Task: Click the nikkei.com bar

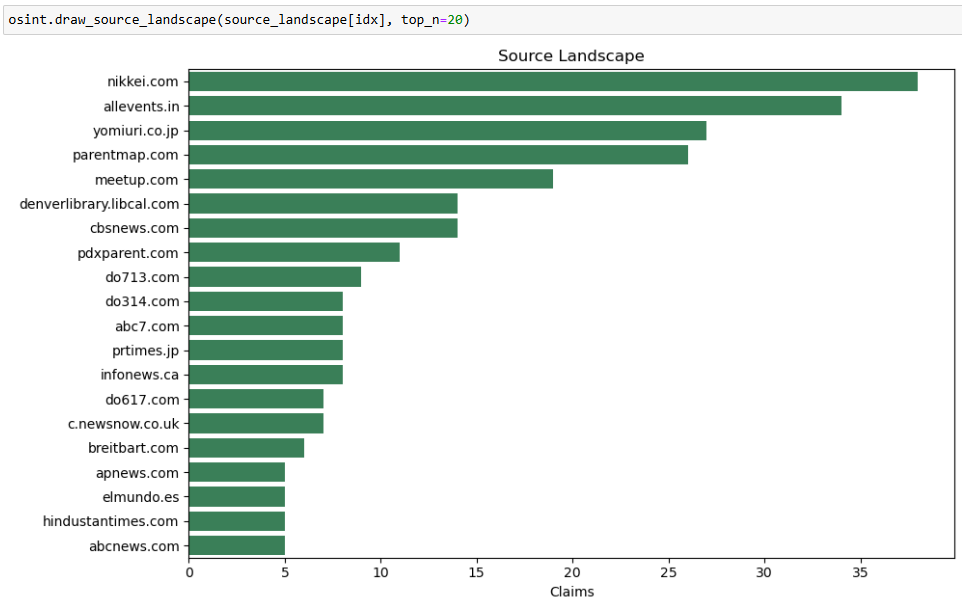Action: pyautogui.click(x=553, y=82)
